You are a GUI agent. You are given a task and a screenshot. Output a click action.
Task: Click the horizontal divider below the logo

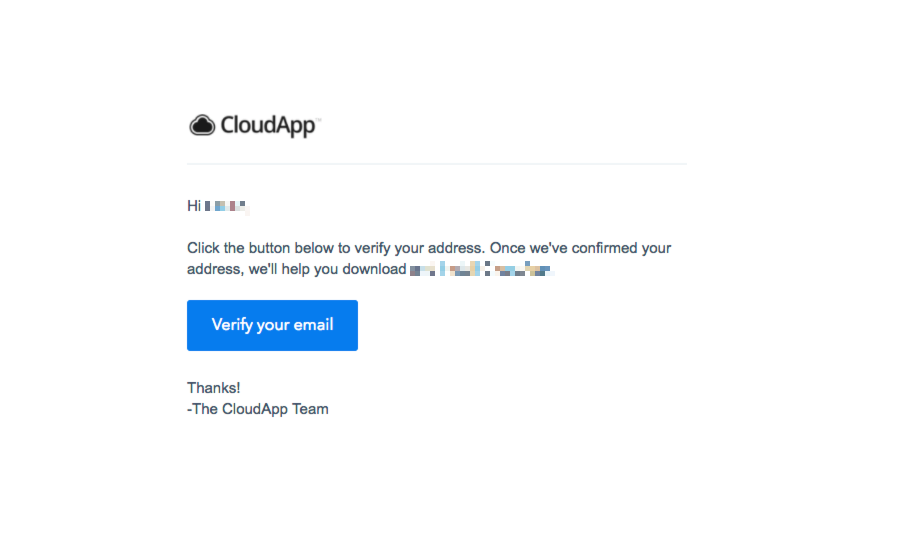click(436, 164)
